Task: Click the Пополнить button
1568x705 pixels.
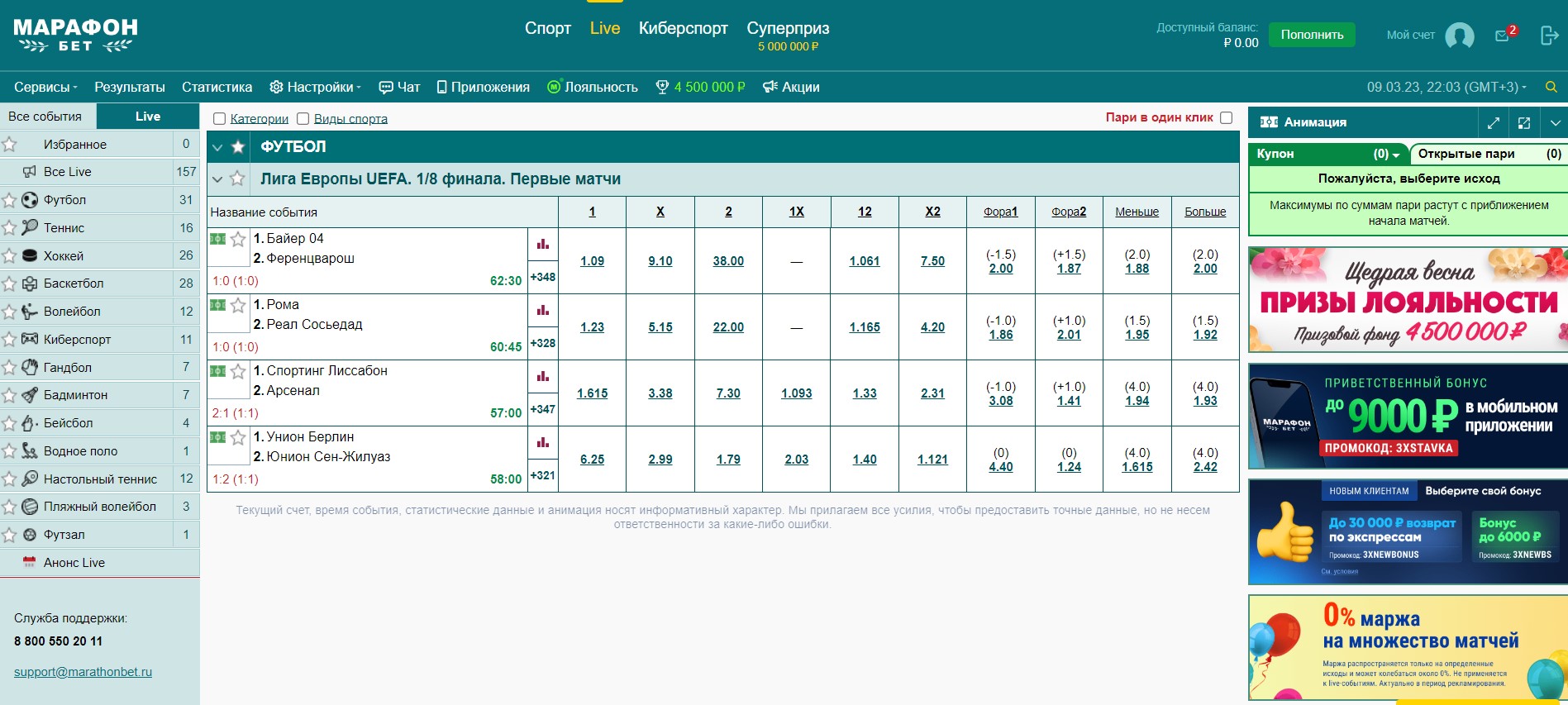Action: click(1312, 35)
